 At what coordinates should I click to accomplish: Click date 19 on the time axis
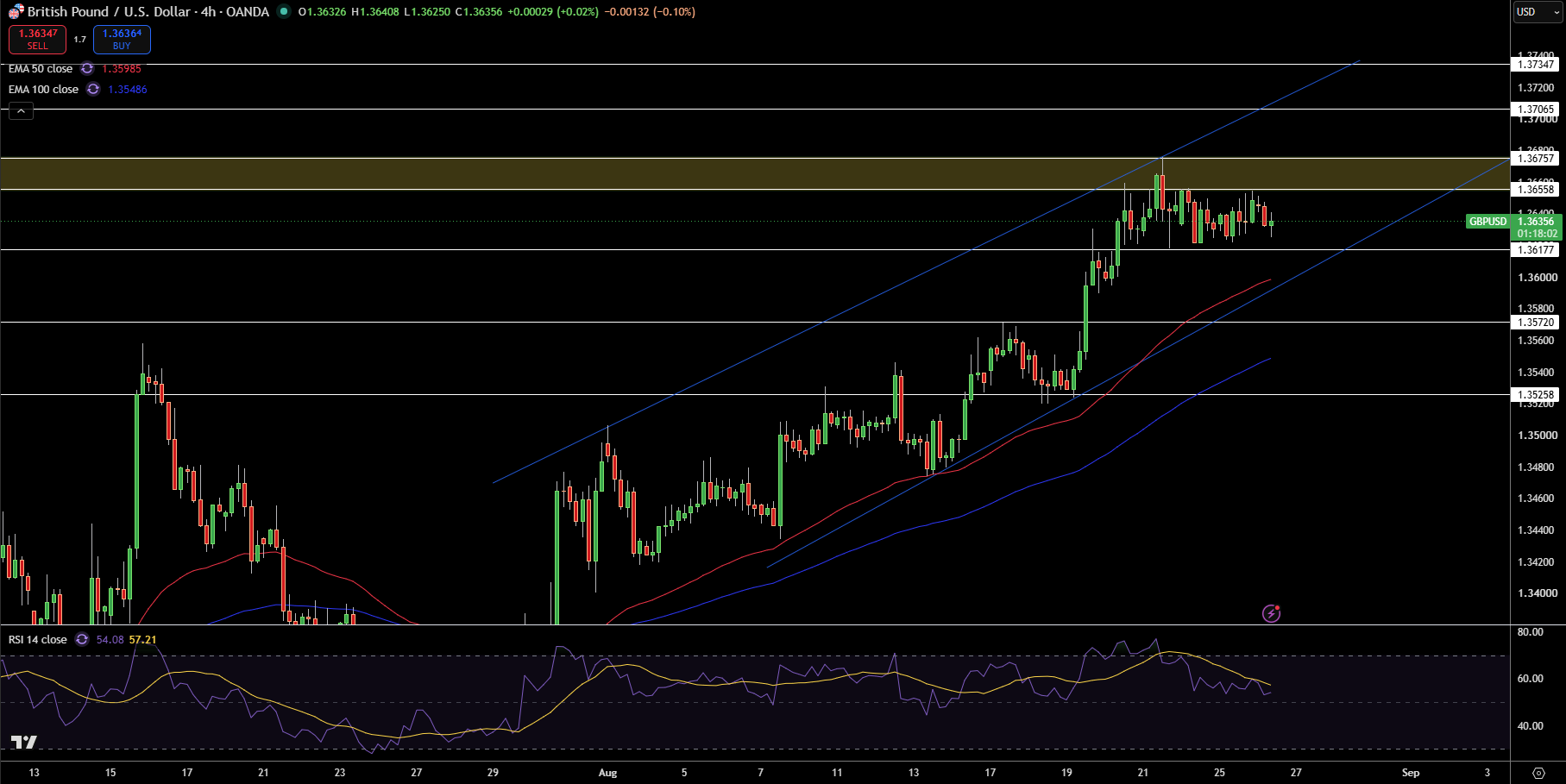1066,773
